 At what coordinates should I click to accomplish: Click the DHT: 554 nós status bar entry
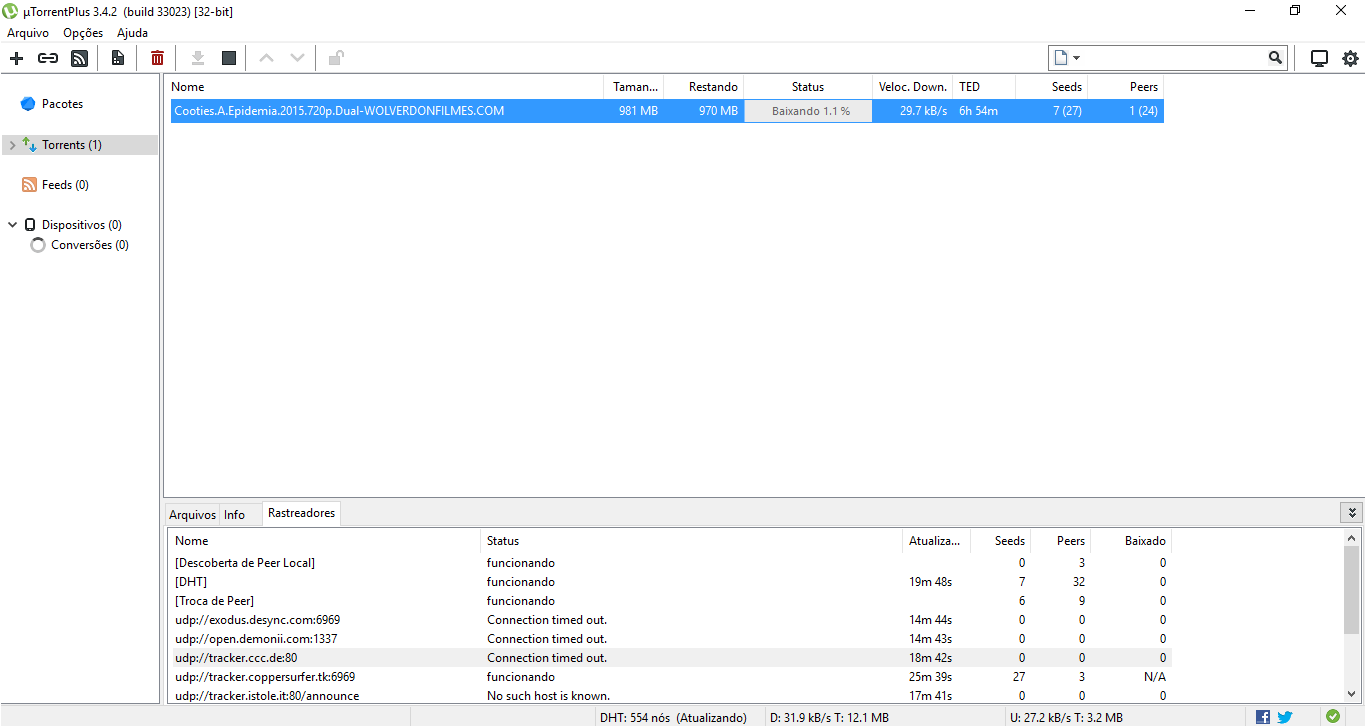coord(673,717)
